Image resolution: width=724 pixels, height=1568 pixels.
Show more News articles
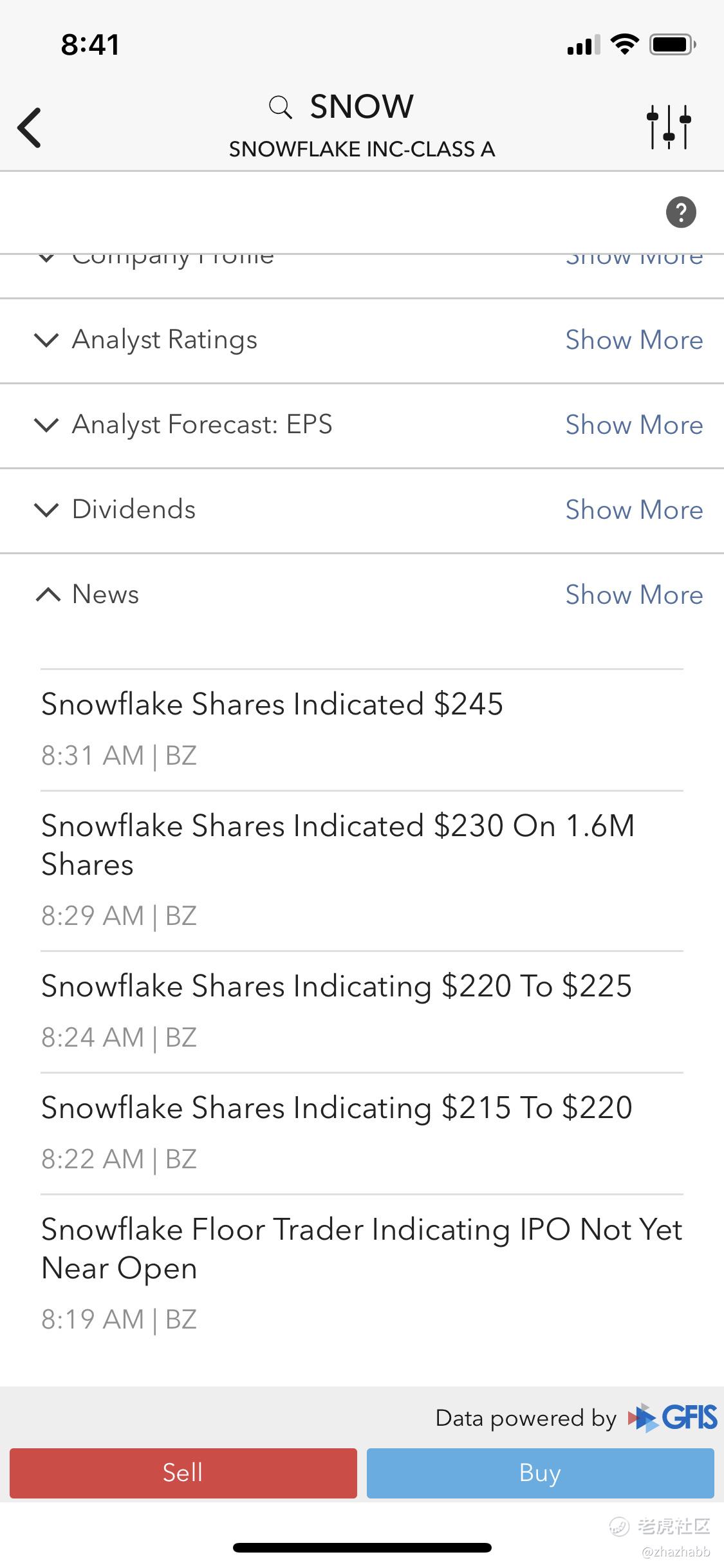[634, 595]
